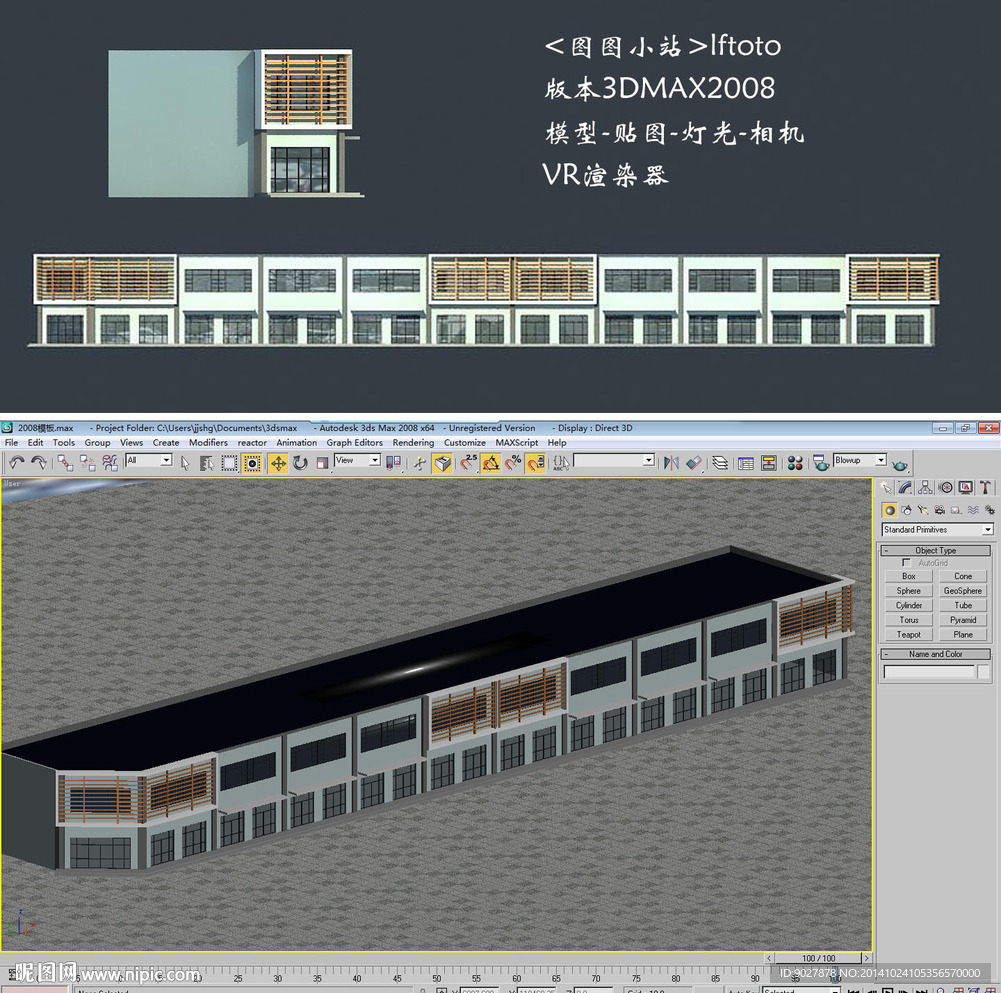The image size is (1001, 993).
Task: Collapse the Name and Color rollout
Action: tap(936, 654)
